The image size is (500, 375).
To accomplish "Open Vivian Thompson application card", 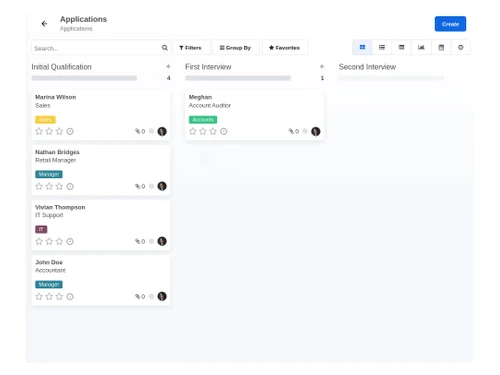I will [101, 225].
